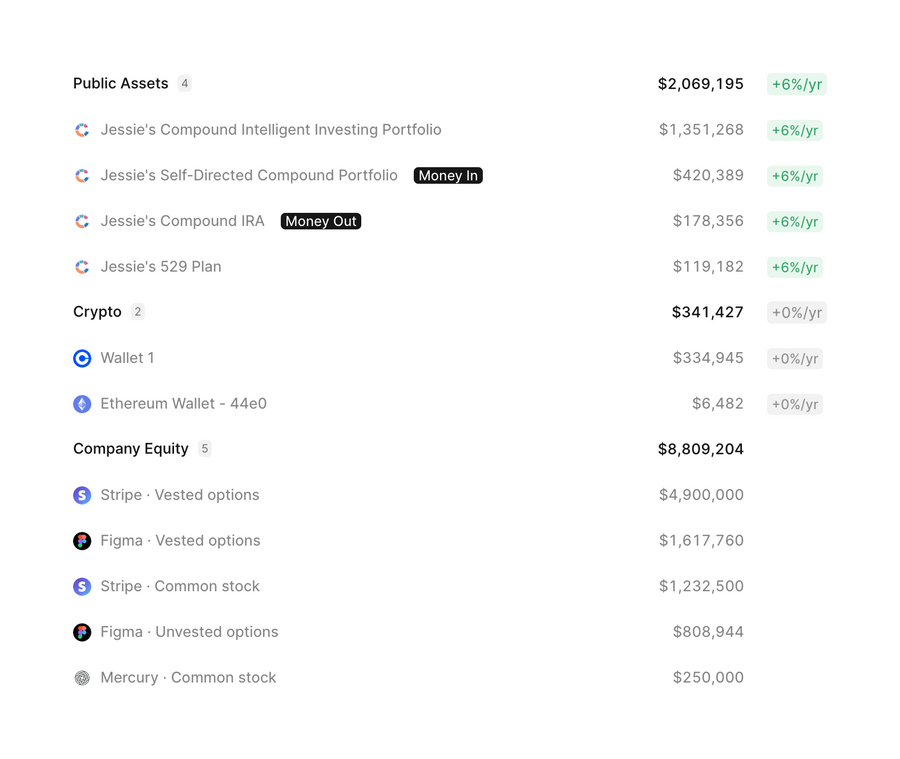Click the Mercury logo next to Common stock
Screen dimensions: 900x759
82,677
